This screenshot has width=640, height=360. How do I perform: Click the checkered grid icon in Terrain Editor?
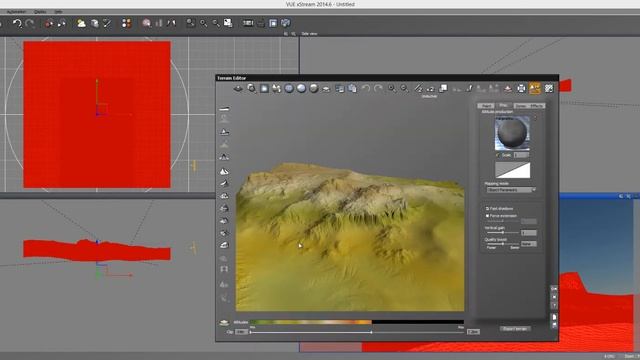coord(549,88)
